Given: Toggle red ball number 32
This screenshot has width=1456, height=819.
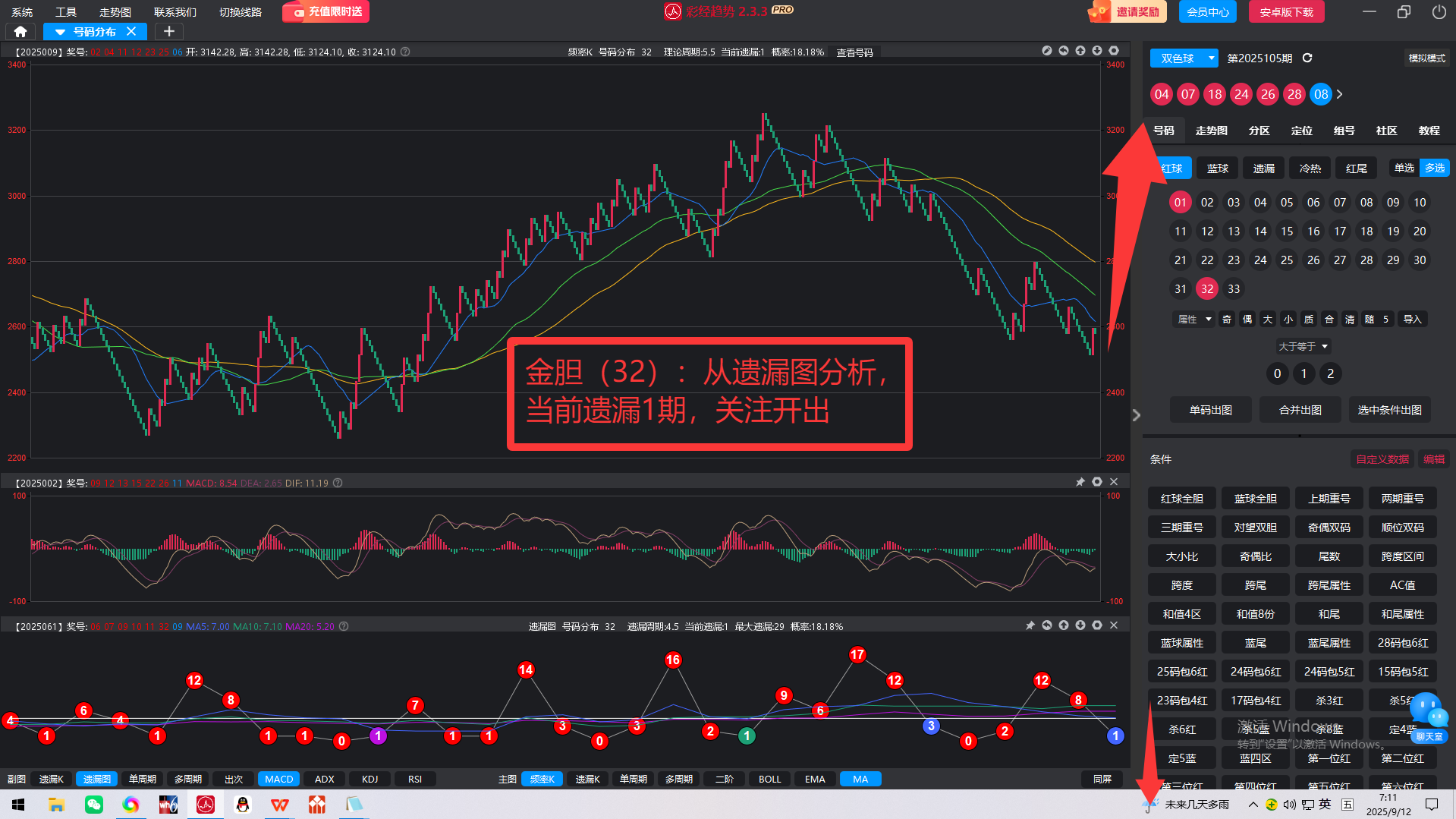Looking at the screenshot, I should [1207, 288].
